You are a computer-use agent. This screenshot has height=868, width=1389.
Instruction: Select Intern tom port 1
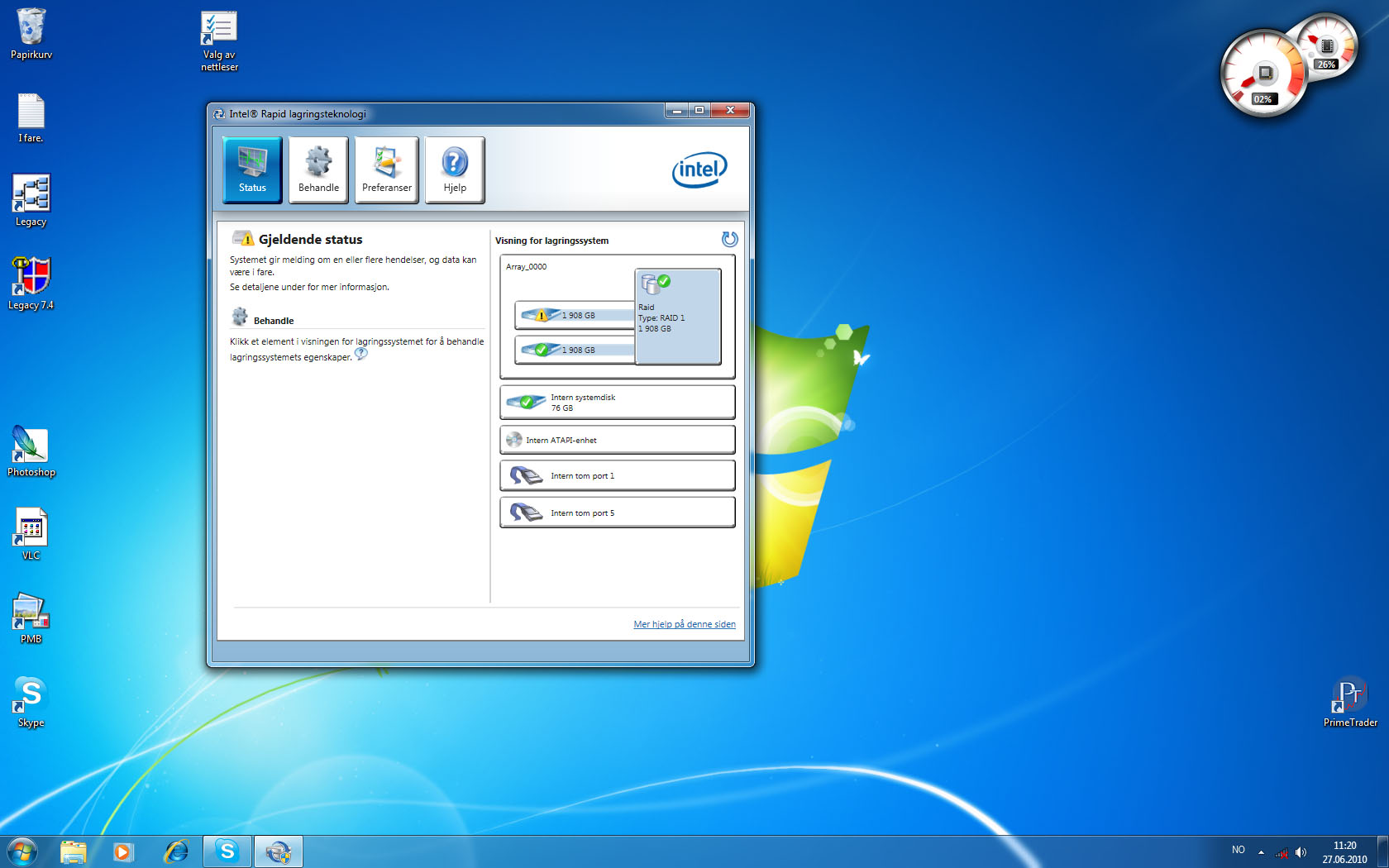[x=618, y=475]
